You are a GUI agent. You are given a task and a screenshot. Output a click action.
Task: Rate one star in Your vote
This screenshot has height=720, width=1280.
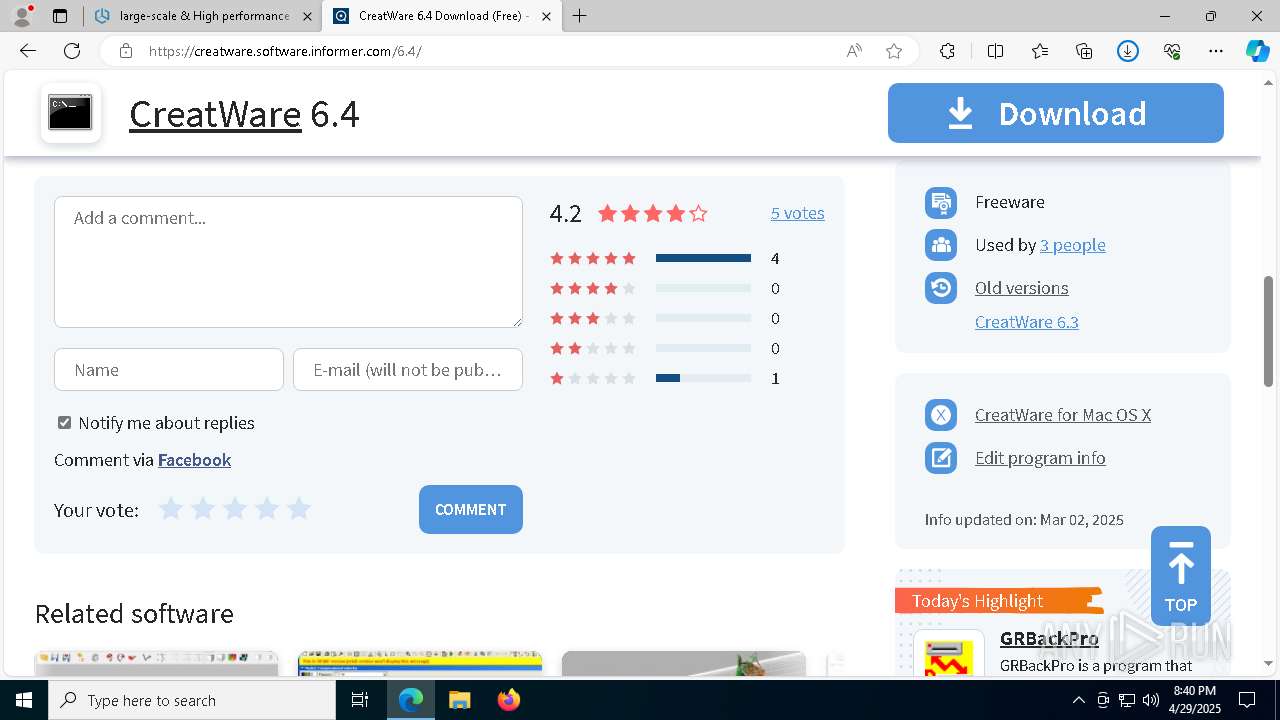point(171,509)
